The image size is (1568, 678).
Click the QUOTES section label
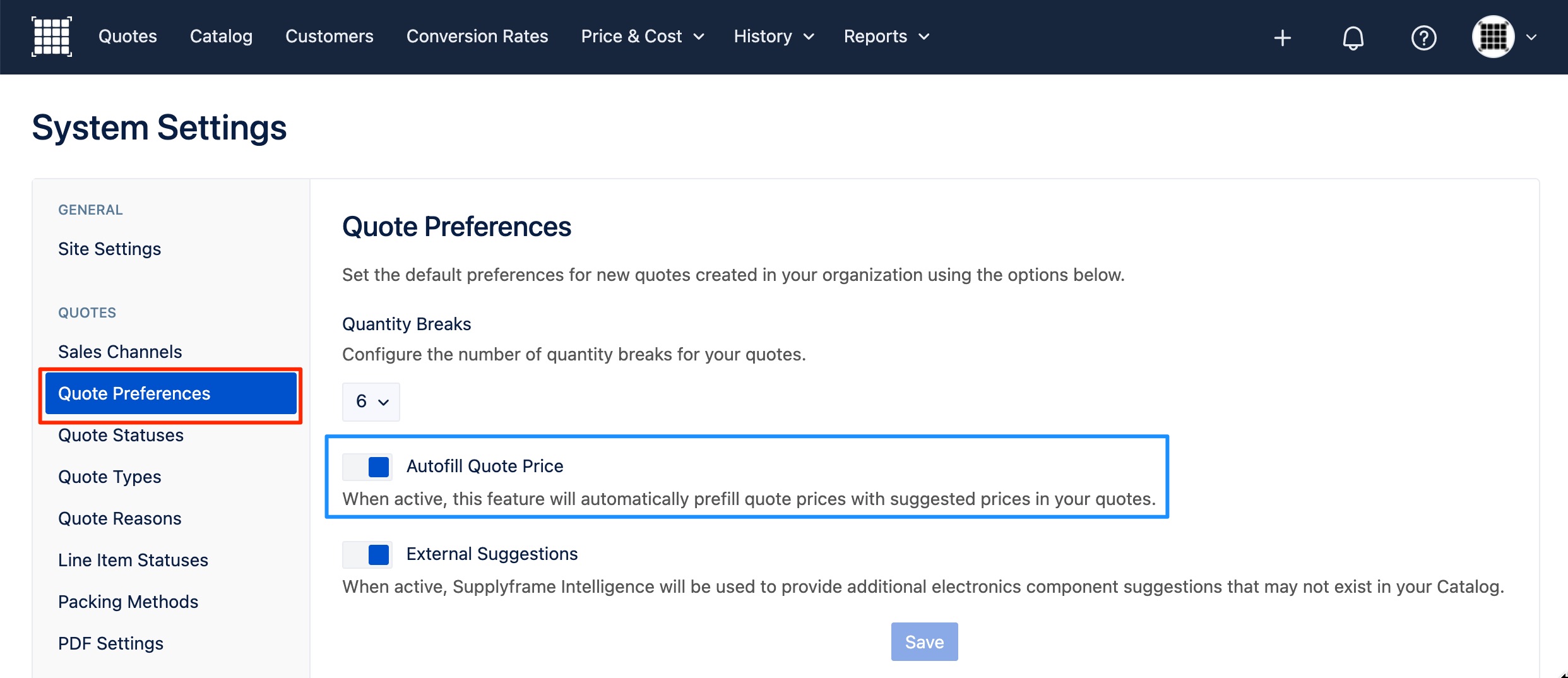(87, 312)
